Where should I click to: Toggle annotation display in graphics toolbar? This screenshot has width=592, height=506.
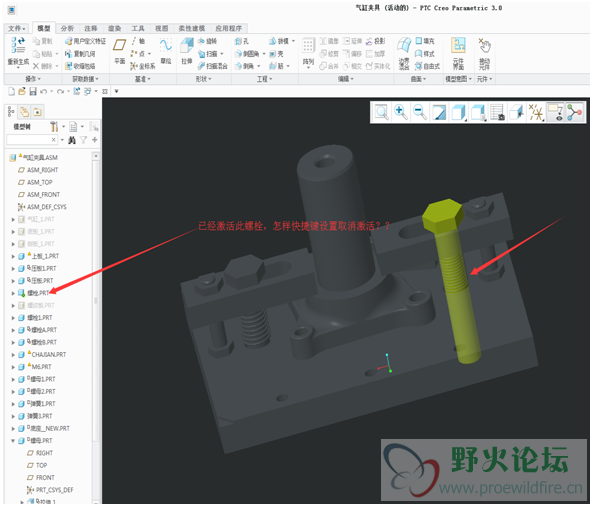coord(555,112)
